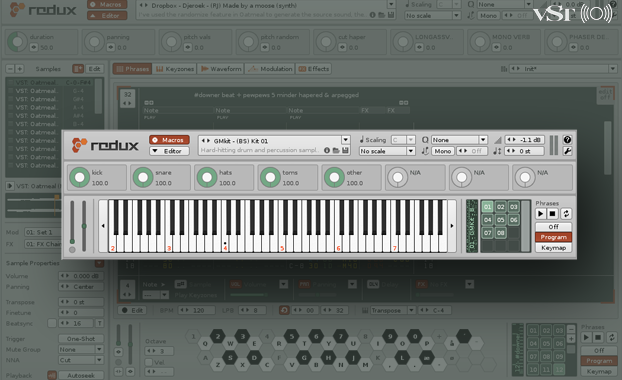Click Editor button in background window header
Screen dimensions: 622x380
107,15
